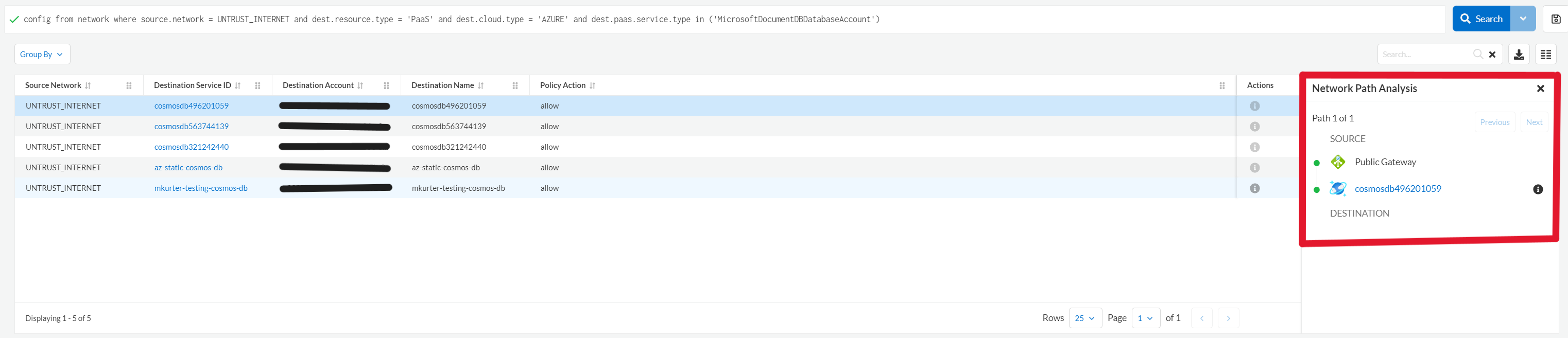
Task: Sort by Destination Name column
Action: (x=481, y=86)
